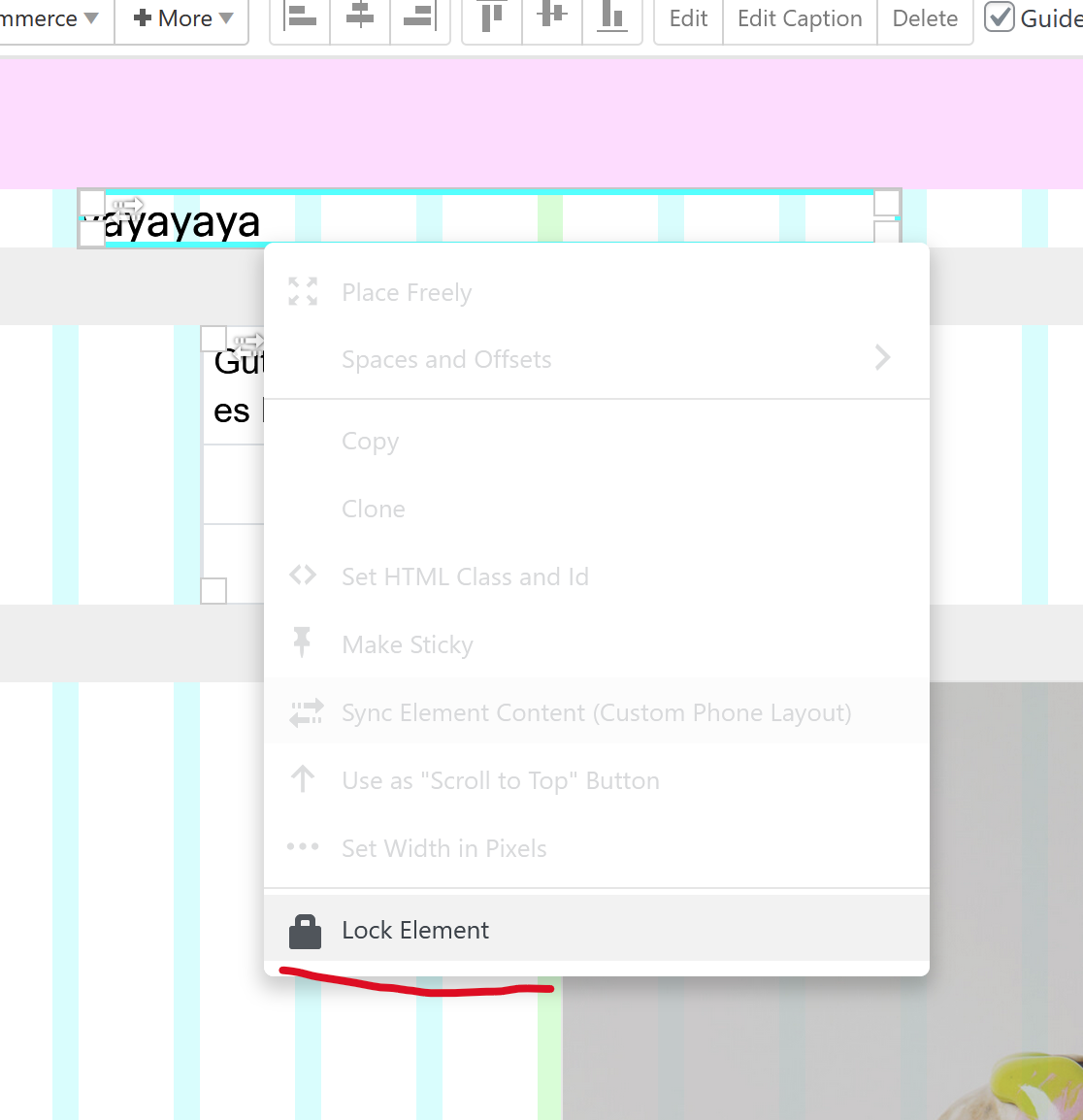This screenshot has width=1083, height=1120.
Task: Click the Edit button in the toolbar
Action: coord(688,18)
